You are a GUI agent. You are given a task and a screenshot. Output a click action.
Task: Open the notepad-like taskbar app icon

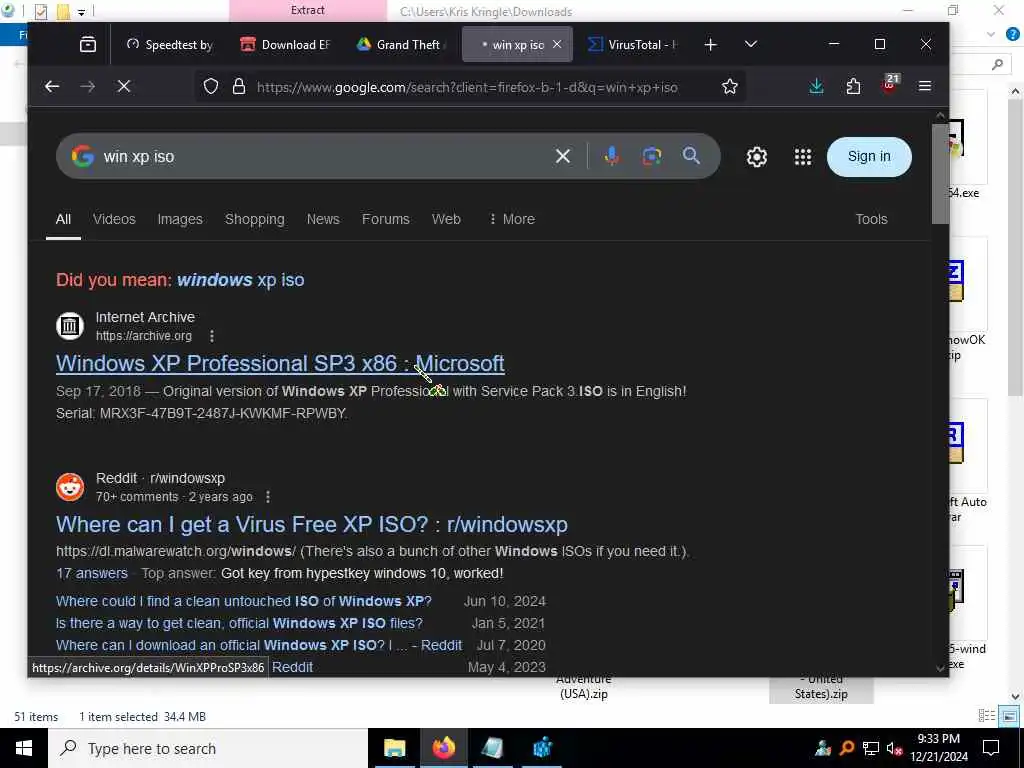pyautogui.click(x=492, y=748)
